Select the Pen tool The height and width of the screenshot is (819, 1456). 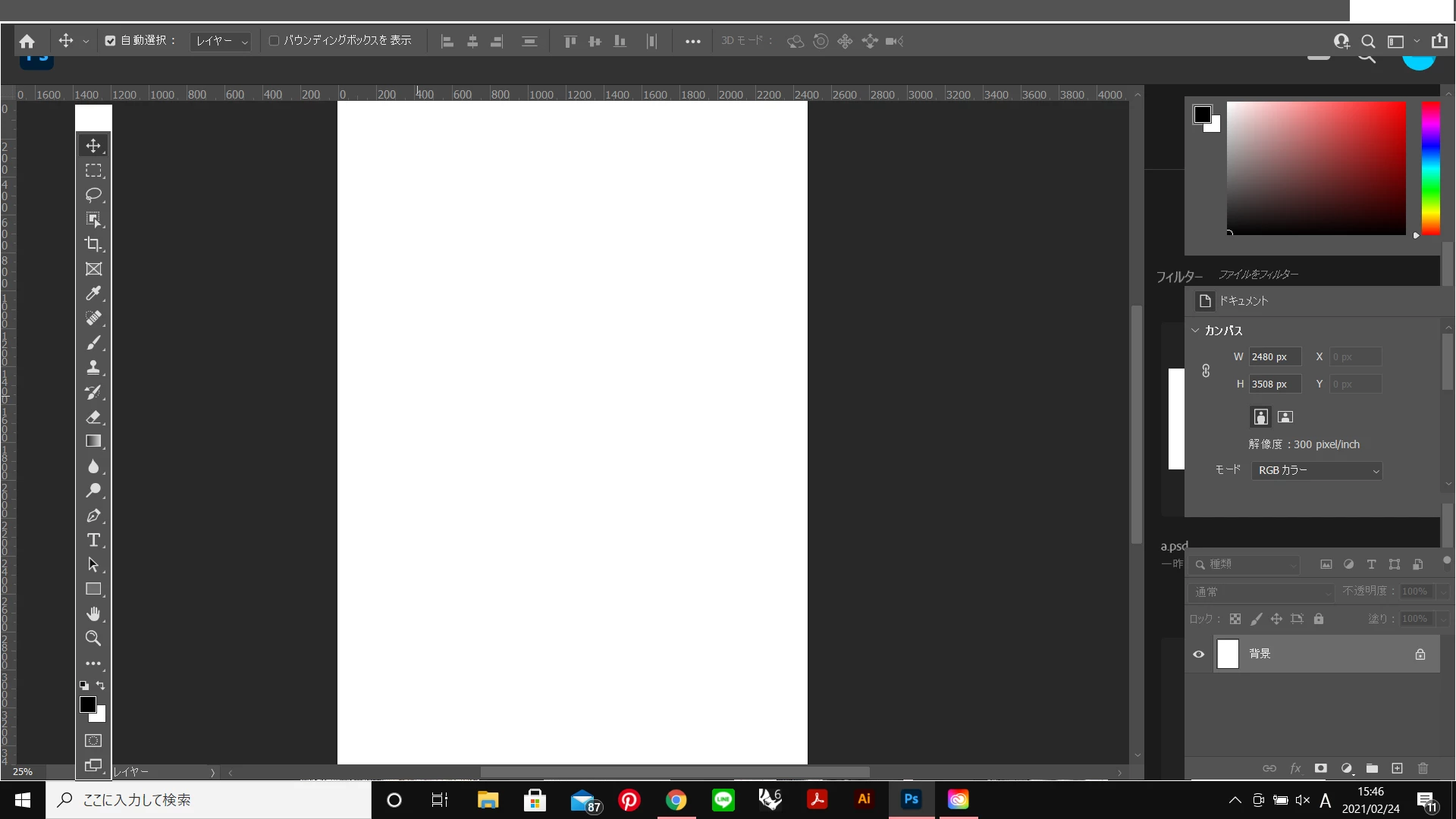93,516
